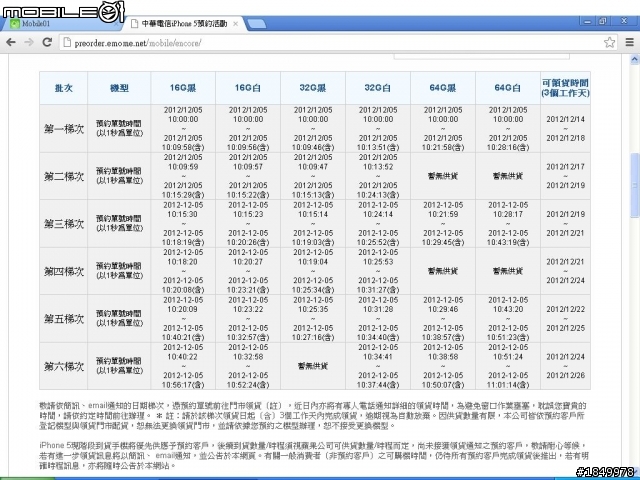The image size is (640, 480).
Task: Select the 中華電信iPhone 5預約活動 tab
Action: pyautogui.click(x=184, y=24)
